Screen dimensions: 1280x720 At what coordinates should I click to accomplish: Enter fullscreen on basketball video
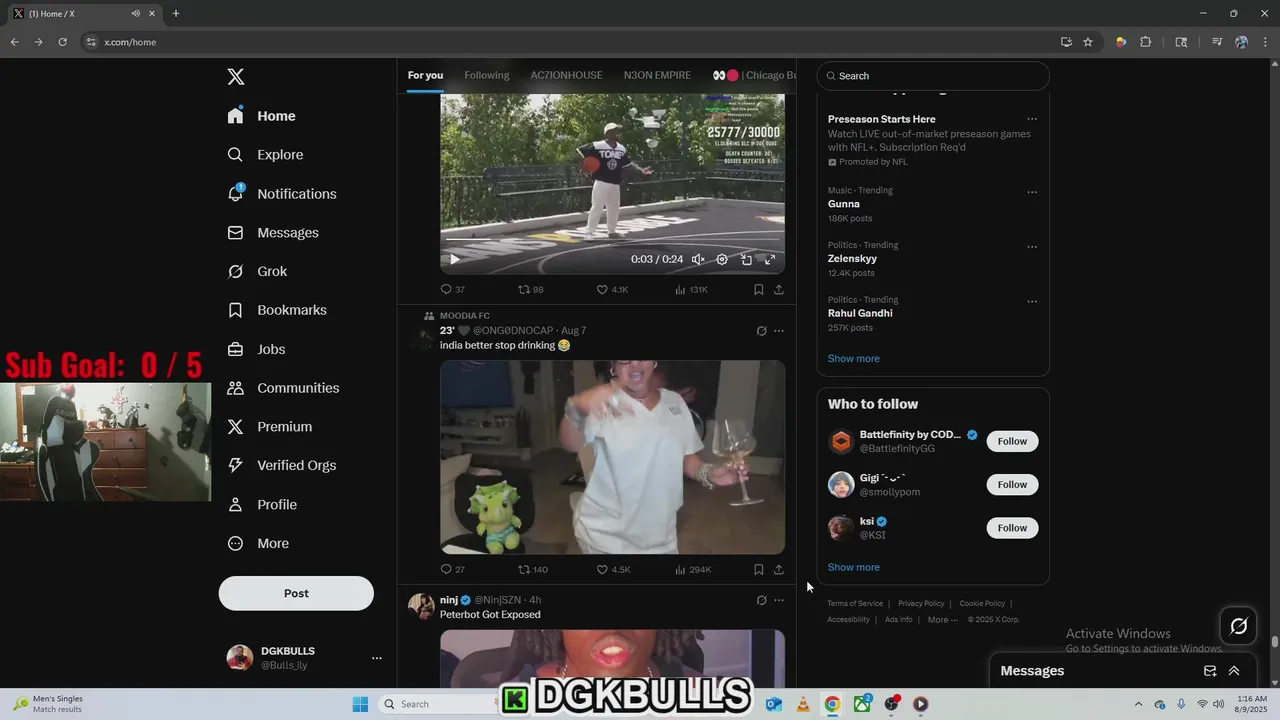770,259
